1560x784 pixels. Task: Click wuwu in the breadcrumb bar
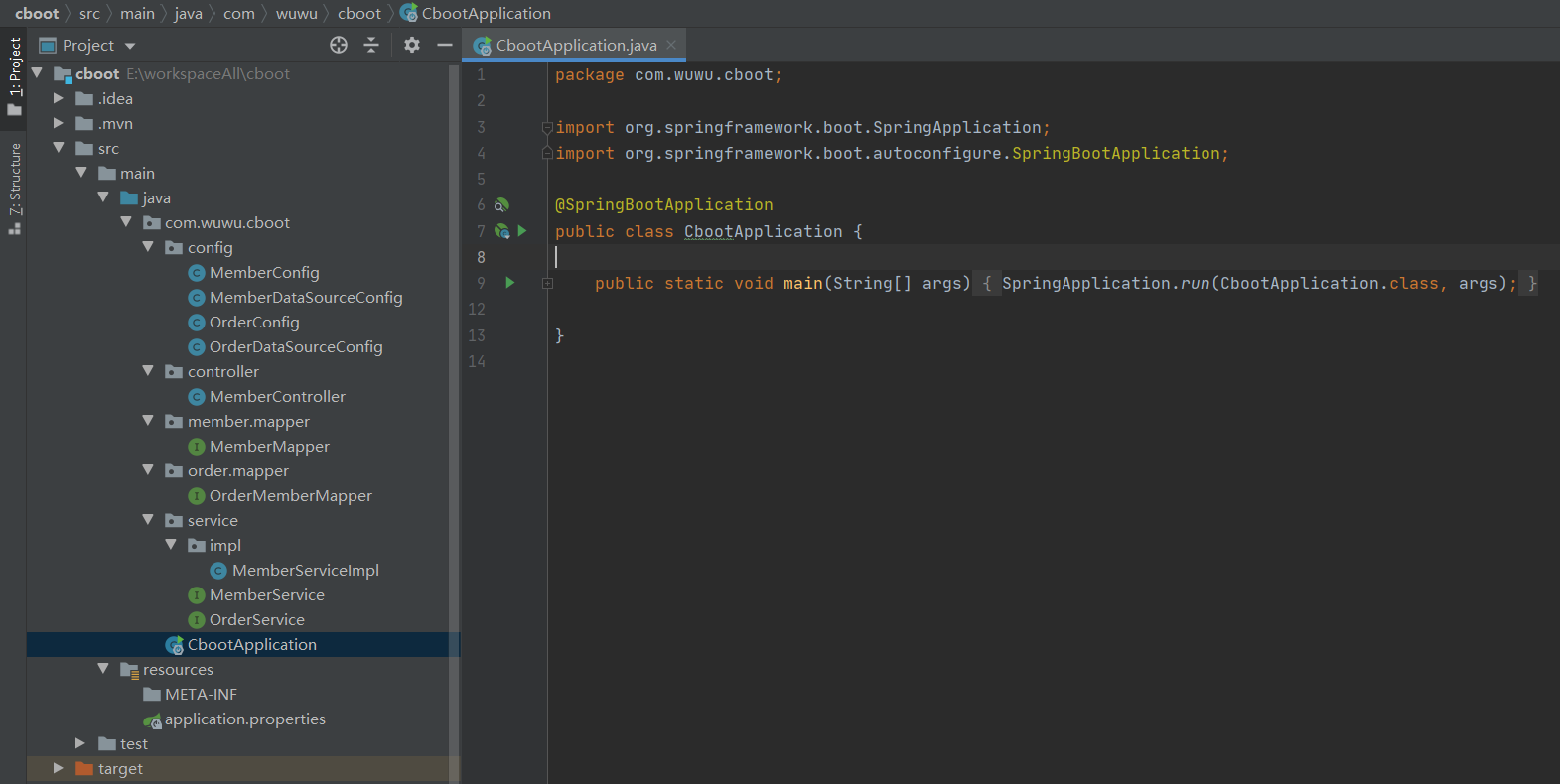pyautogui.click(x=297, y=13)
